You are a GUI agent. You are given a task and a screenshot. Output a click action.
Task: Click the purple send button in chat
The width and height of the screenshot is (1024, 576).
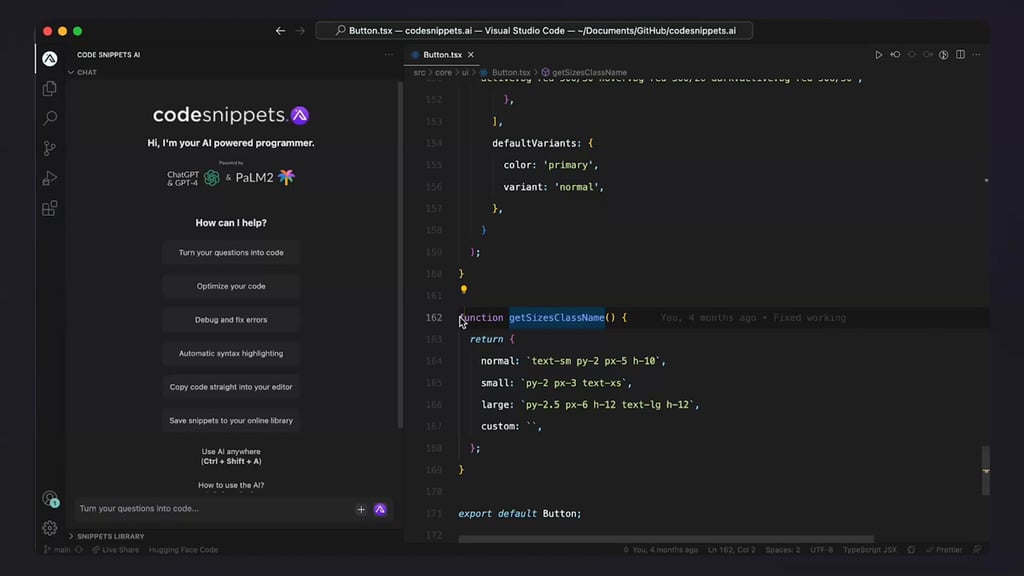tap(380, 509)
